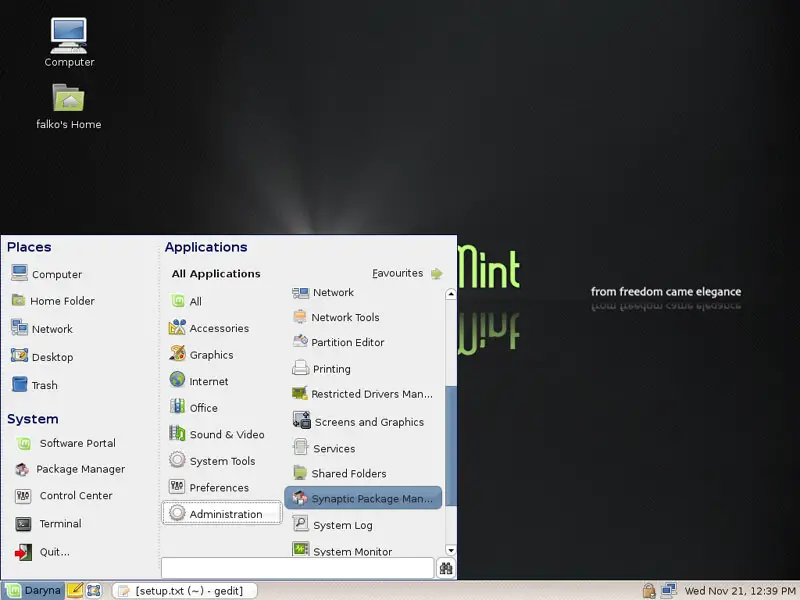Click the applications list scrollbar thumb
This screenshot has width=800, height=600.
click(x=451, y=446)
